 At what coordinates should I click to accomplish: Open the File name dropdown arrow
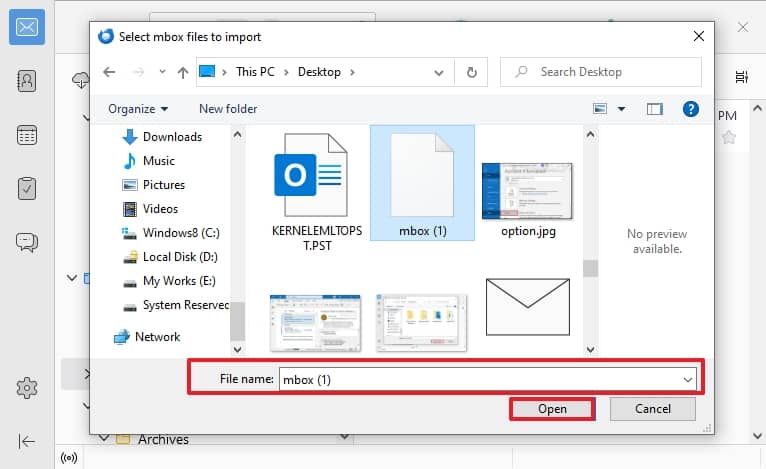click(x=688, y=380)
